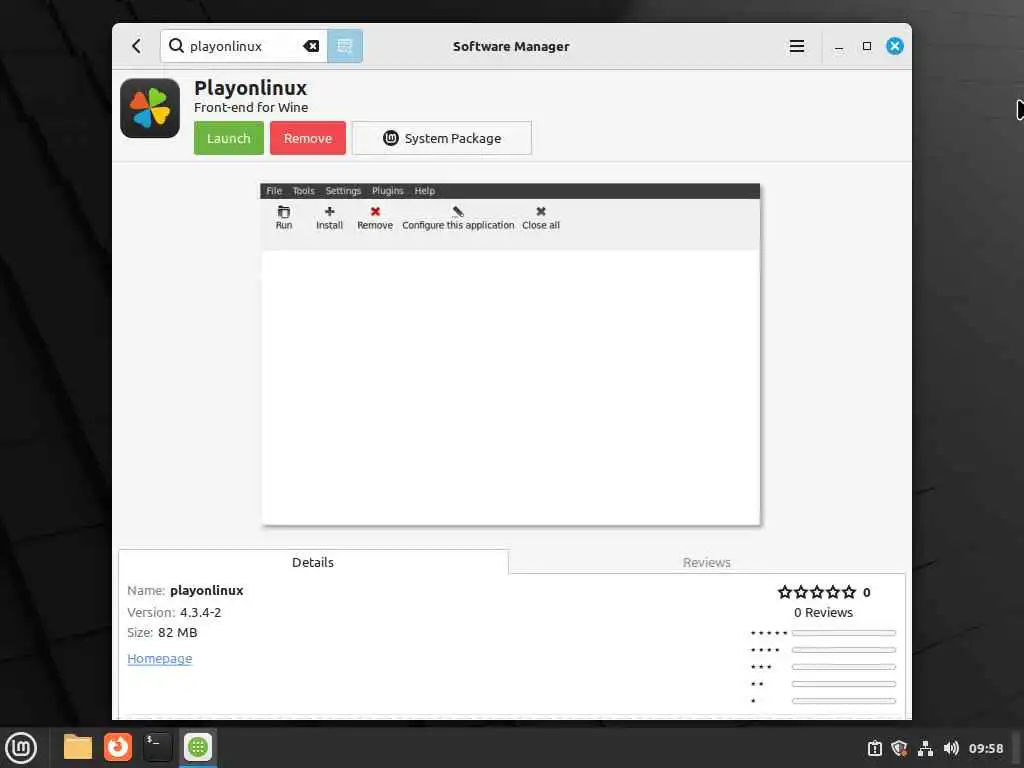Remove the Playonlinux package
This screenshot has height=768, width=1024.
(x=308, y=138)
